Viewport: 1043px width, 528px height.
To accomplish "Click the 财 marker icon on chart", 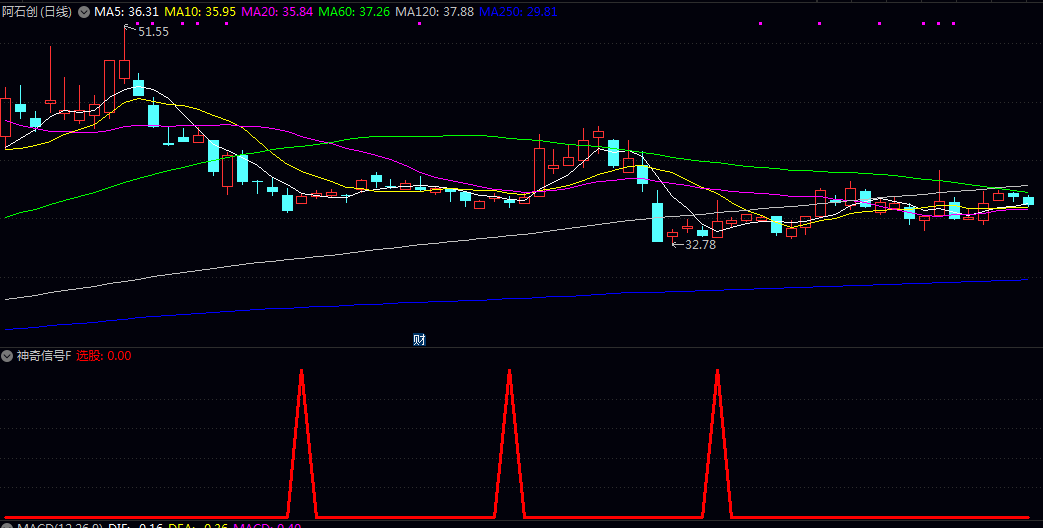I will [419, 339].
